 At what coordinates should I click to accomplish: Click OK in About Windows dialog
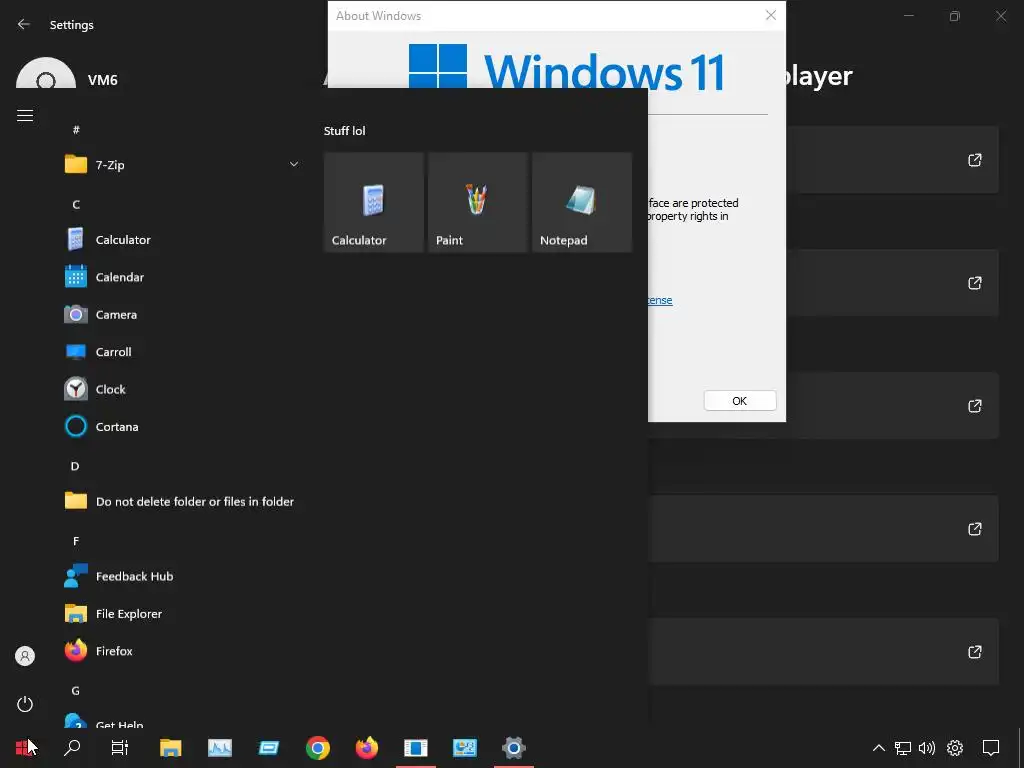click(740, 401)
